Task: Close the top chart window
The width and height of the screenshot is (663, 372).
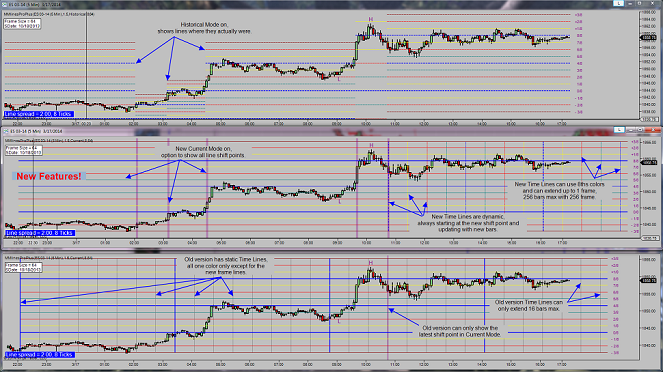Action: [x=652, y=3]
